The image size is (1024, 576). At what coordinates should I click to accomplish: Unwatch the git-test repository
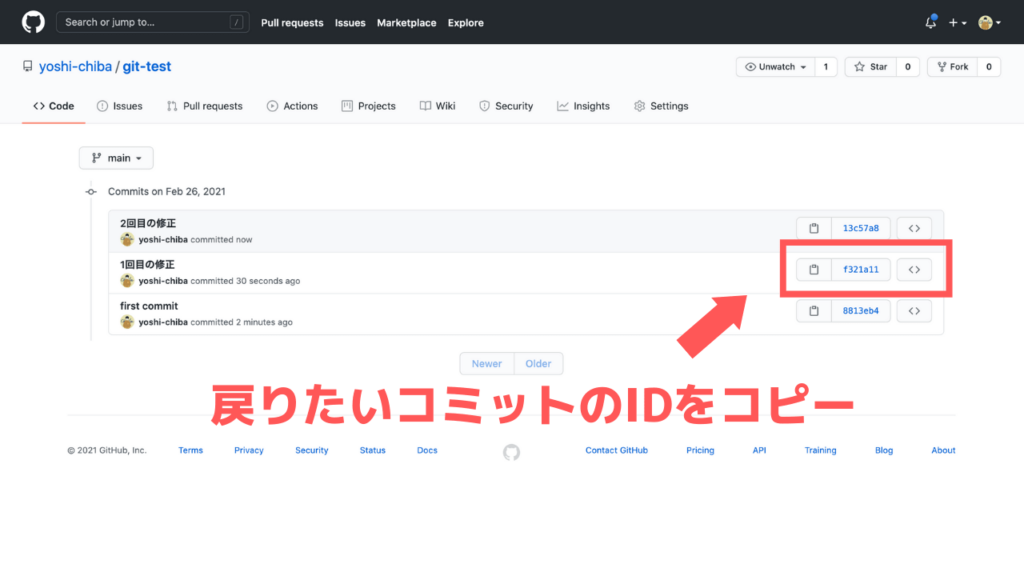pyautogui.click(x=774, y=67)
